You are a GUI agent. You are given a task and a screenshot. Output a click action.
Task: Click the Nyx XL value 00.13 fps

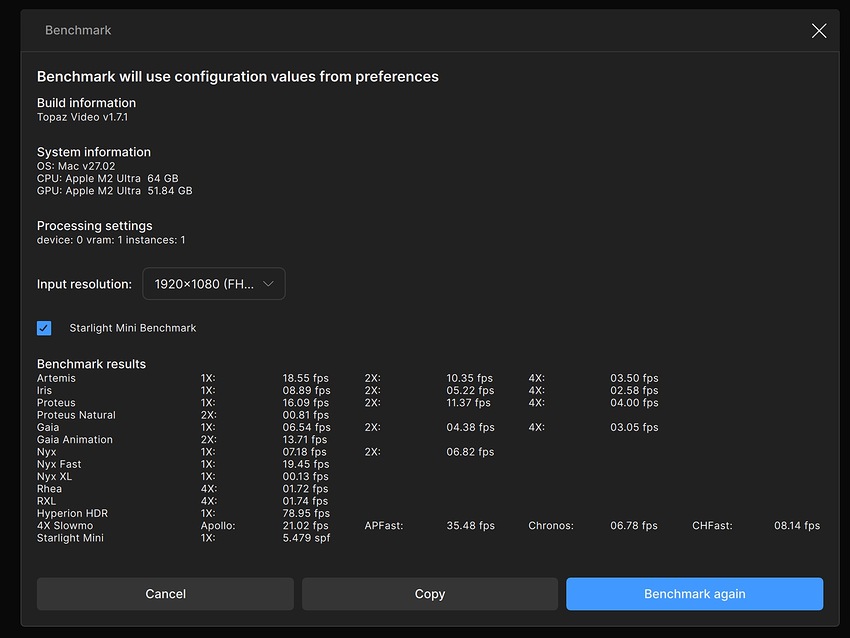305,476
